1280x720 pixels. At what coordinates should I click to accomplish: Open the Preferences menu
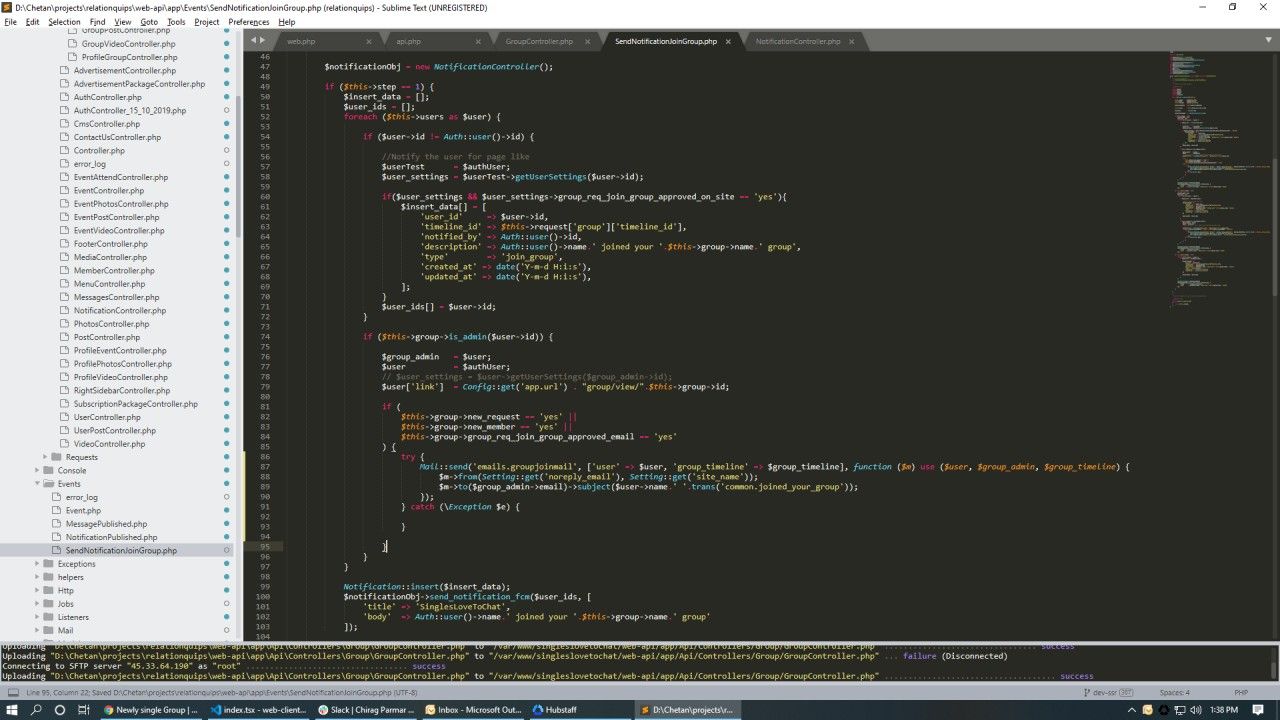[248, 21]
